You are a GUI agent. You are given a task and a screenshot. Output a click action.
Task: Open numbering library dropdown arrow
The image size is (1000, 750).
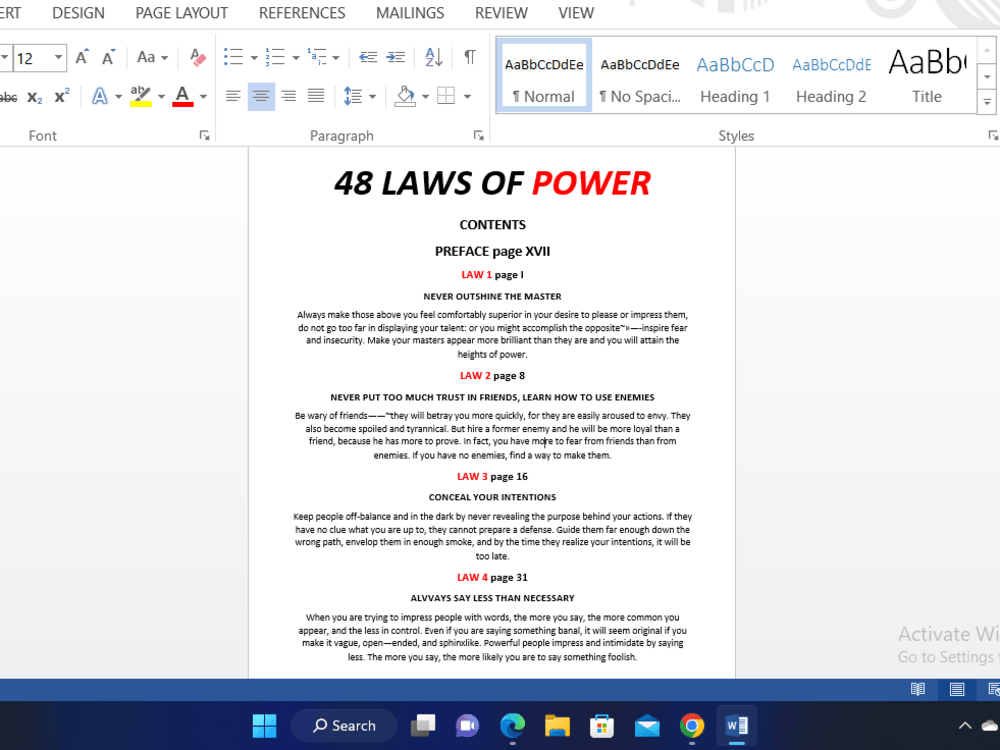(x=296, y=58)
